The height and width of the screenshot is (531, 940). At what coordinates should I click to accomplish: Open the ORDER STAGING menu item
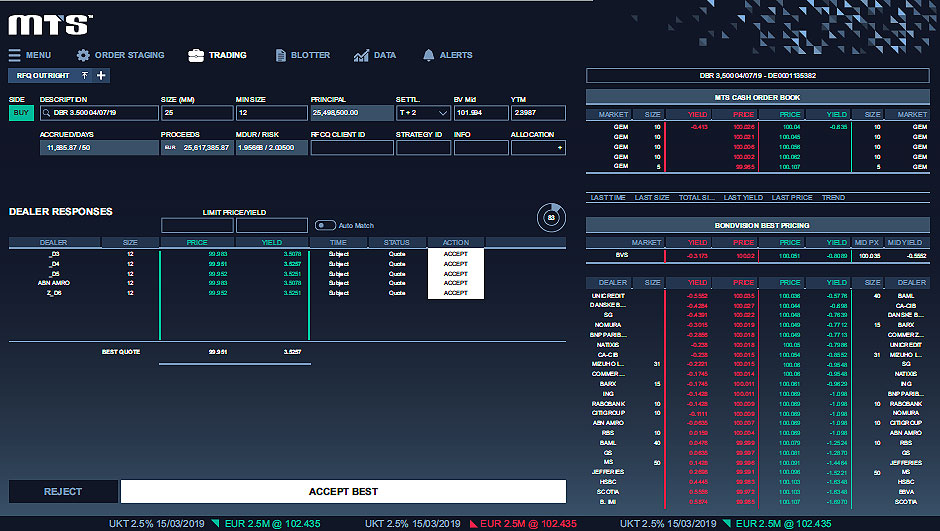(129, 55)
